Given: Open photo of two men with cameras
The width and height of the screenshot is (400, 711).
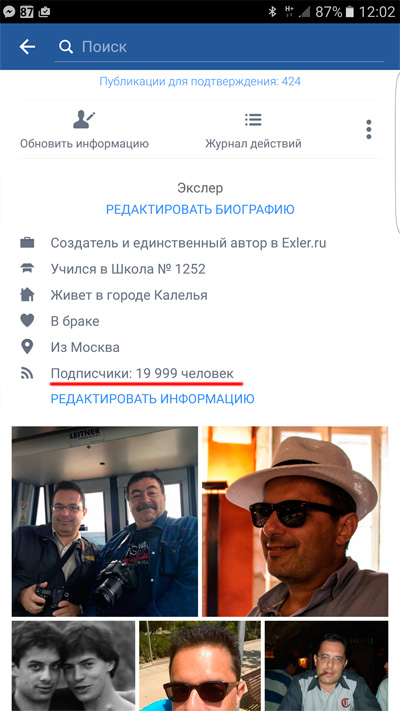Looking at the screenshot, I should pyautogui.click(x=105, y=521).
